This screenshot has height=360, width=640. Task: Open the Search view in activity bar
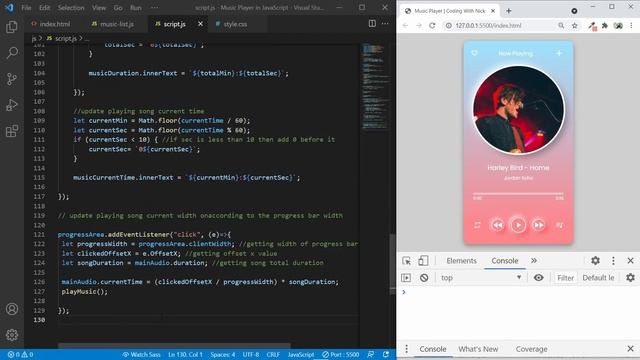pos(12,53)
